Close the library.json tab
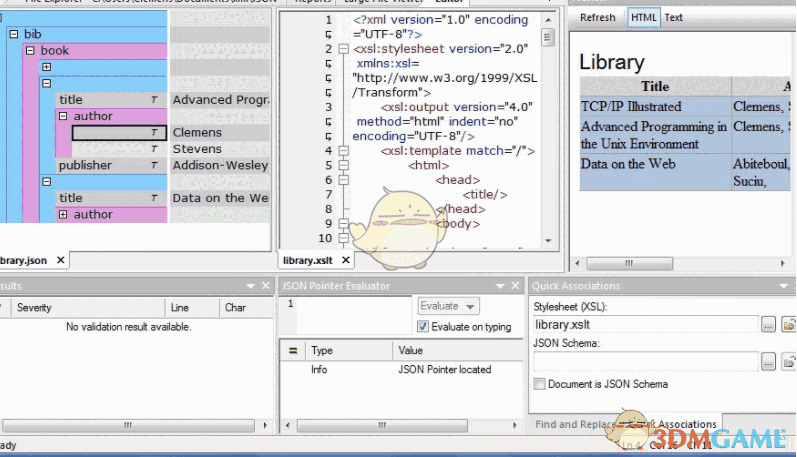This screenshot has height=457, width=797. coord(60,260)
